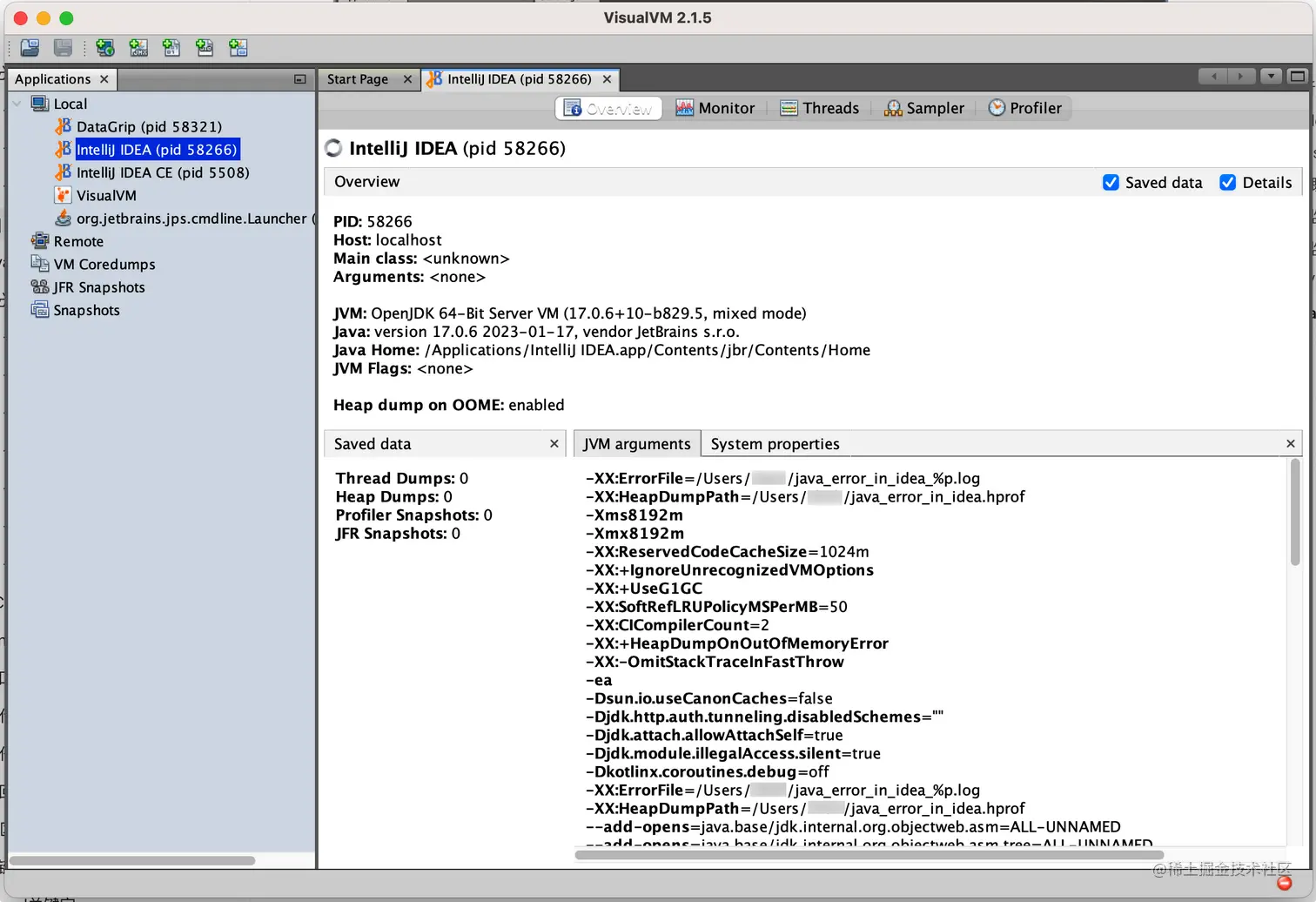Image resolution: width=1316 pixels, height=902 pixels.
Task: Close the IntelliJ IDEA (pid 58266) tab
Action: [607, 79]
